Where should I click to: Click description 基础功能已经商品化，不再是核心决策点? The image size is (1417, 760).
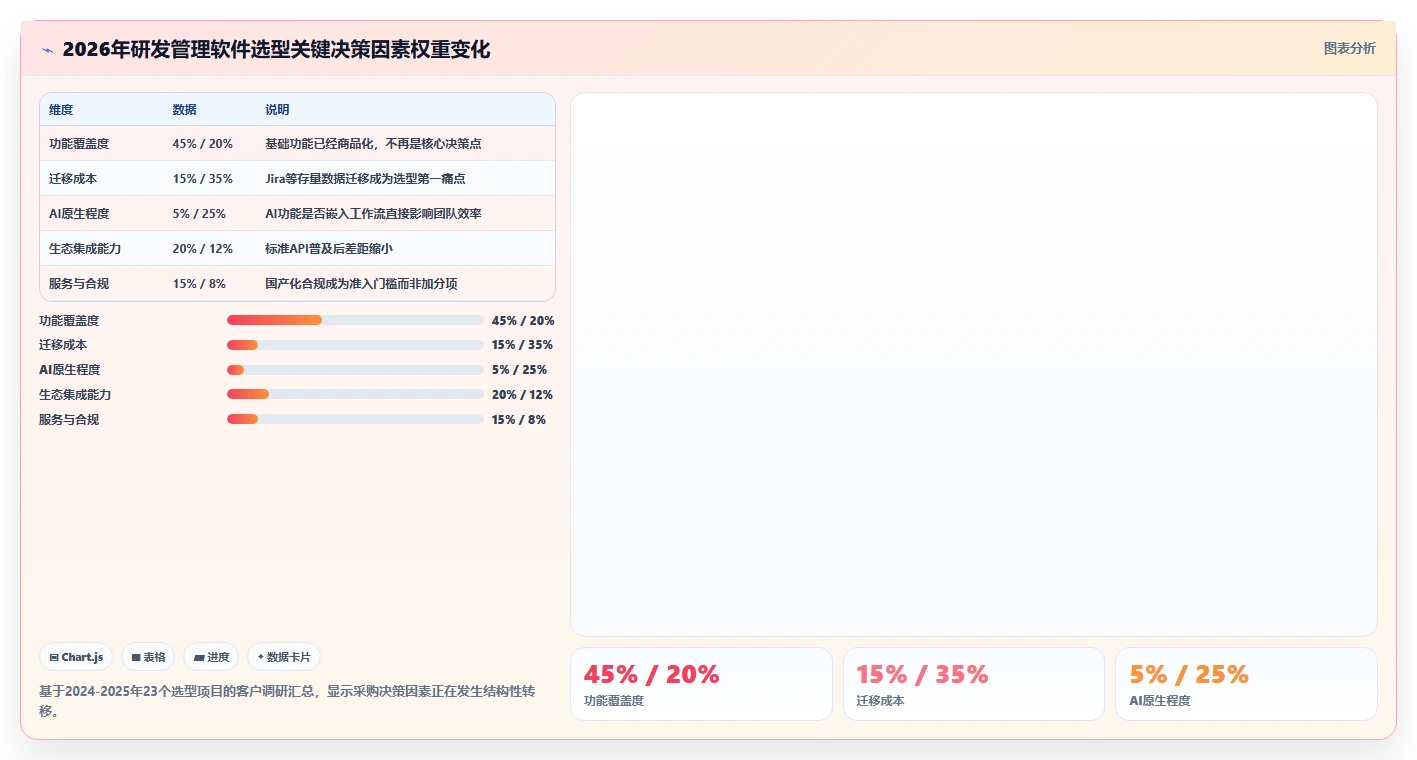pos(373,144)
